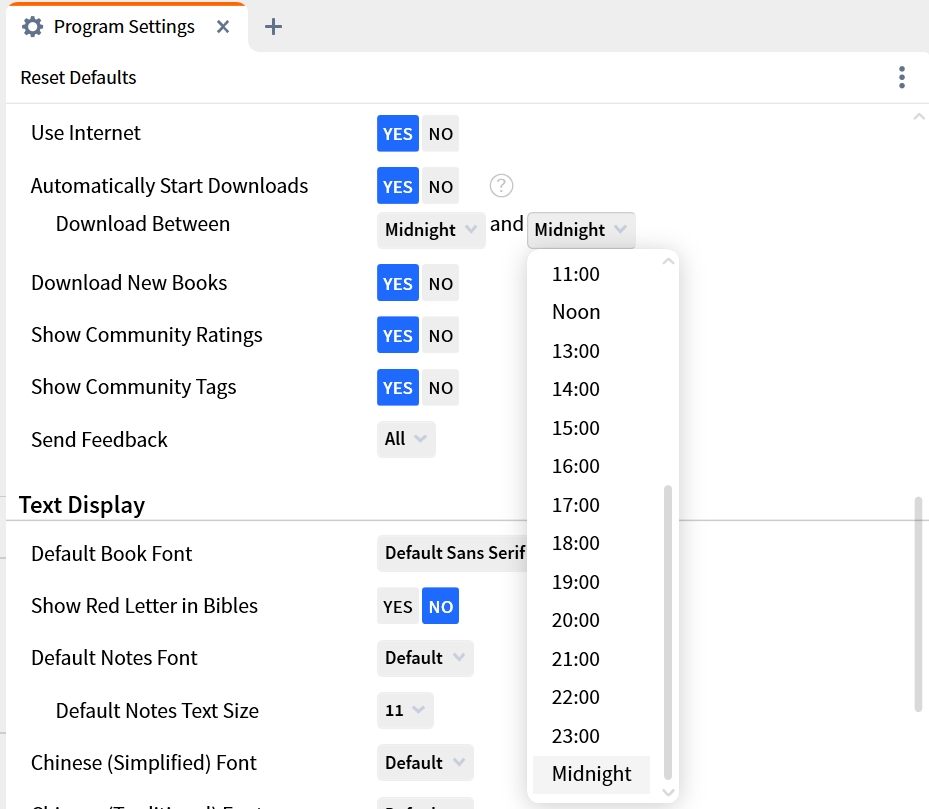
Task: Enable Show Red Letter in Bibles YES
Action: (398, 606)
